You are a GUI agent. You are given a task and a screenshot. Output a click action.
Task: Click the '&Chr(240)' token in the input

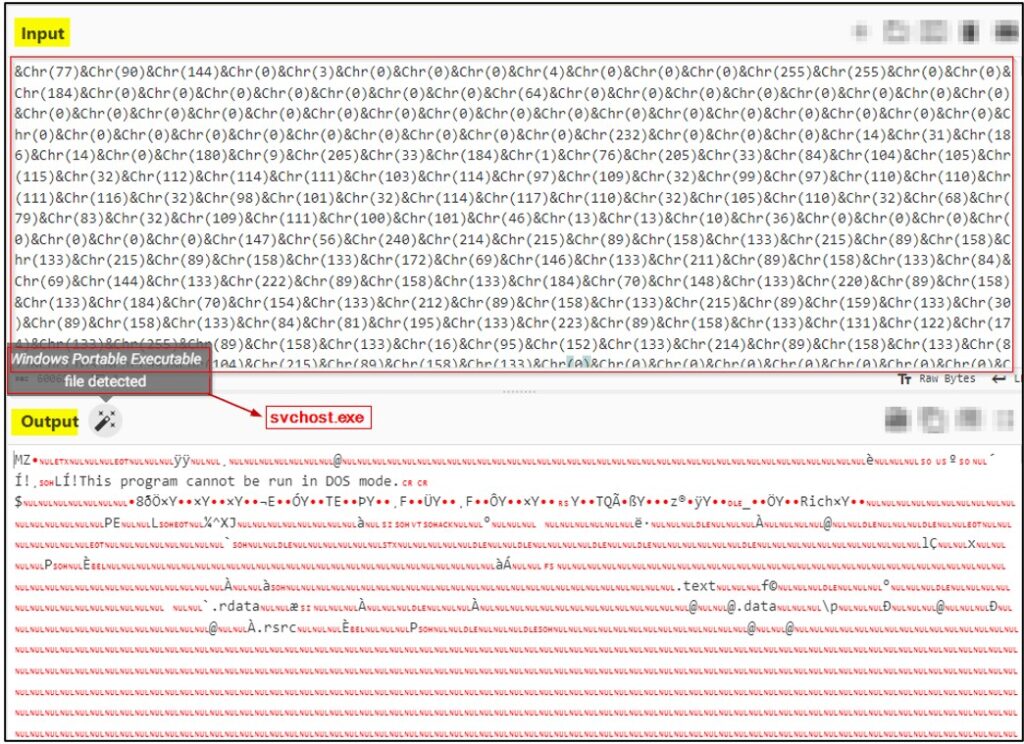point(381,239)
